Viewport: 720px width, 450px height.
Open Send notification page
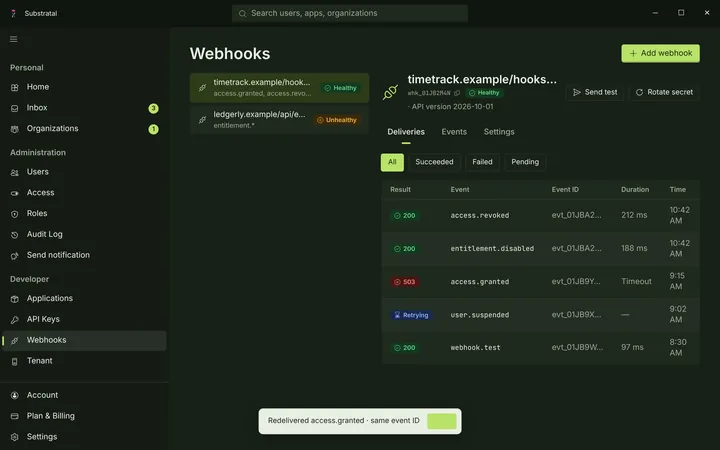pos(84,255)
